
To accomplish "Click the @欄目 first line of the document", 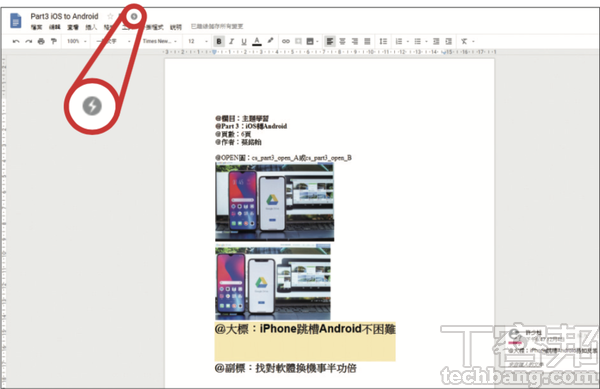I will [242, 119].
